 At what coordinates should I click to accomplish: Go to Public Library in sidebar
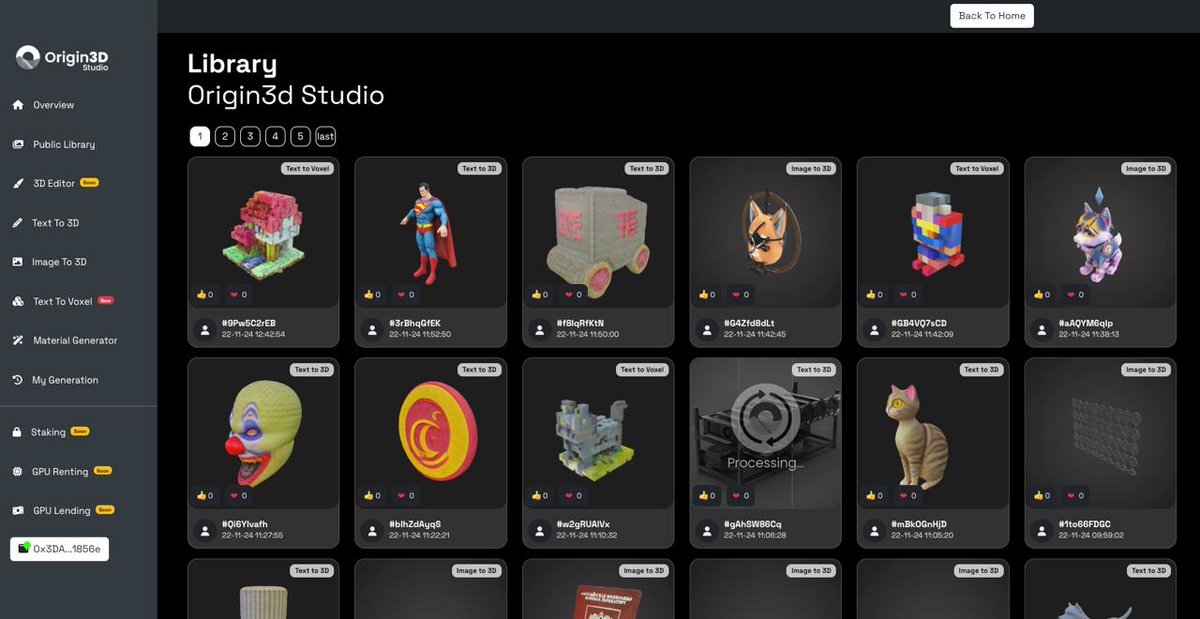pyautogui.click(x=64, y=144)
